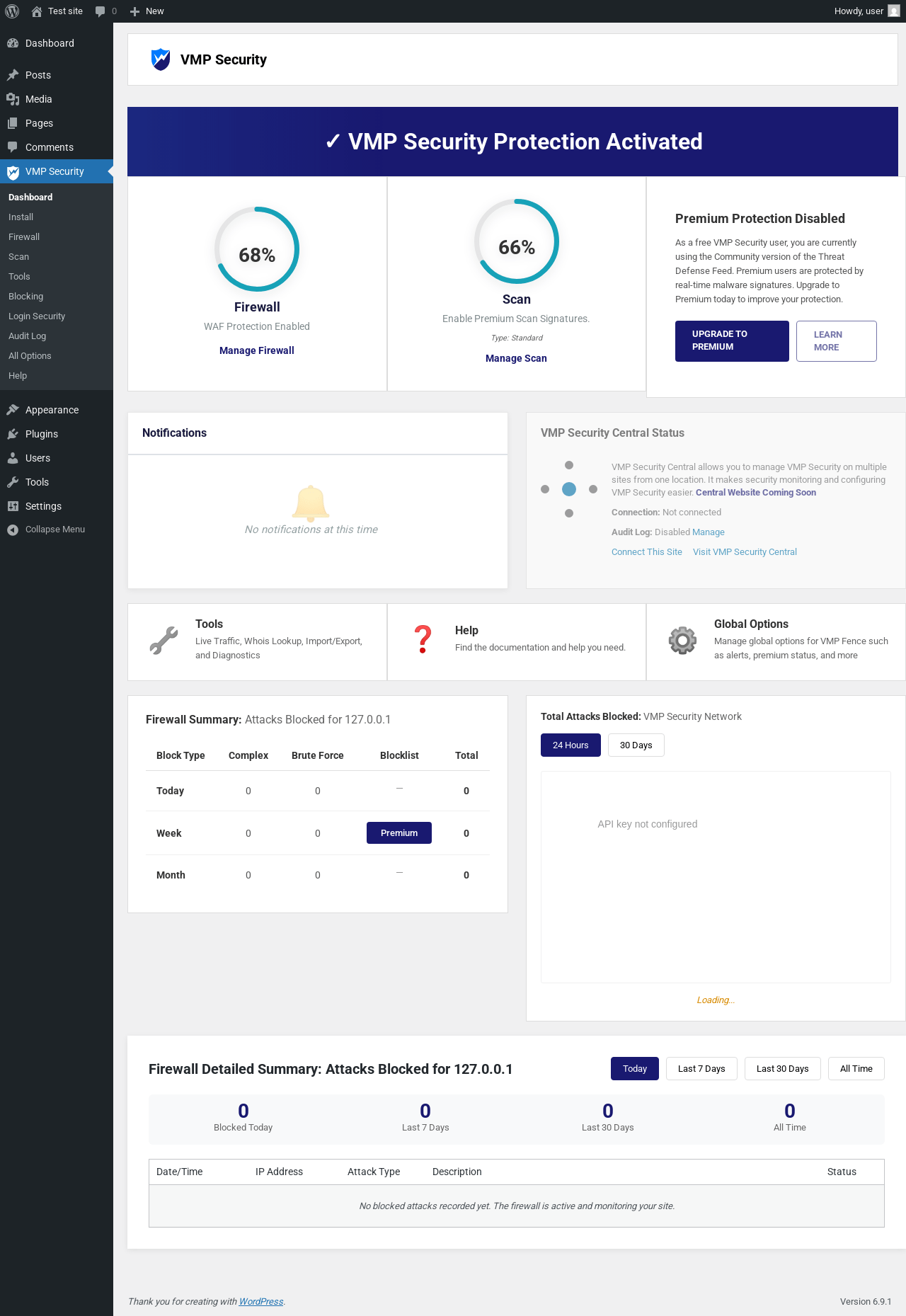Click the Help red question mark icon
The width and height of the screenshot is (906, 1316).
[423, 639]
